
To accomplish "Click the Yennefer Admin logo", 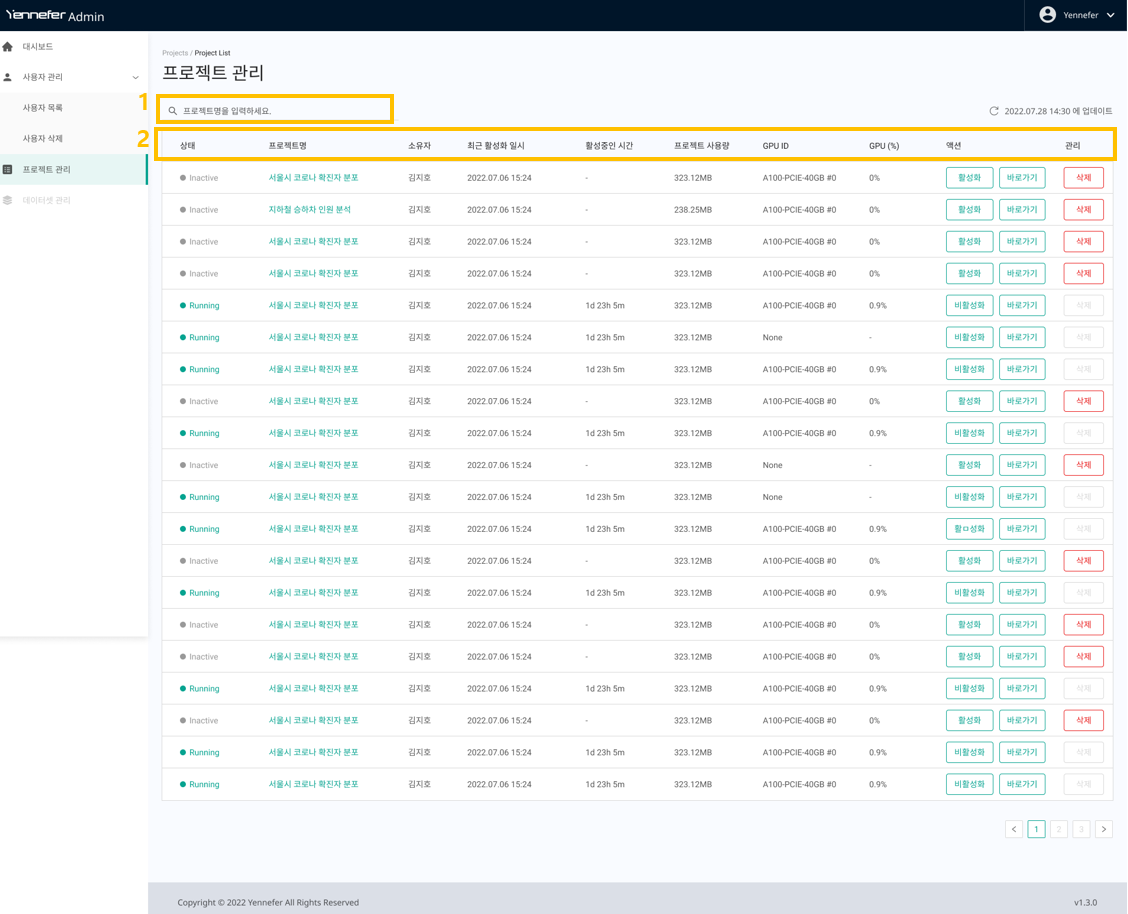I will pyautogui.click(x=55, y=16).
